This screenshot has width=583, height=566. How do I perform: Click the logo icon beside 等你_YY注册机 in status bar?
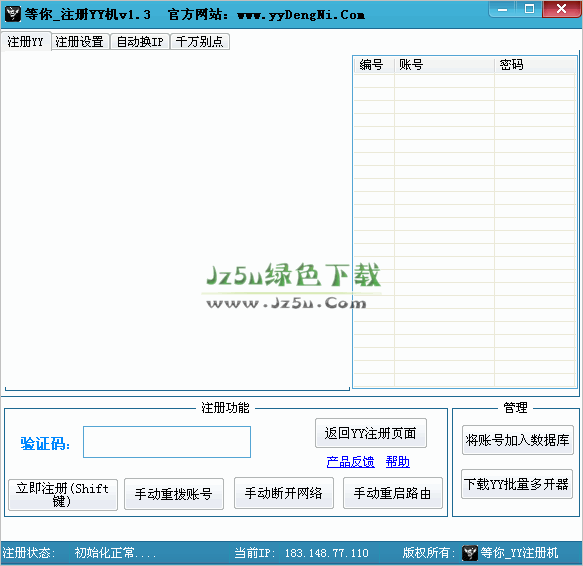470,553
